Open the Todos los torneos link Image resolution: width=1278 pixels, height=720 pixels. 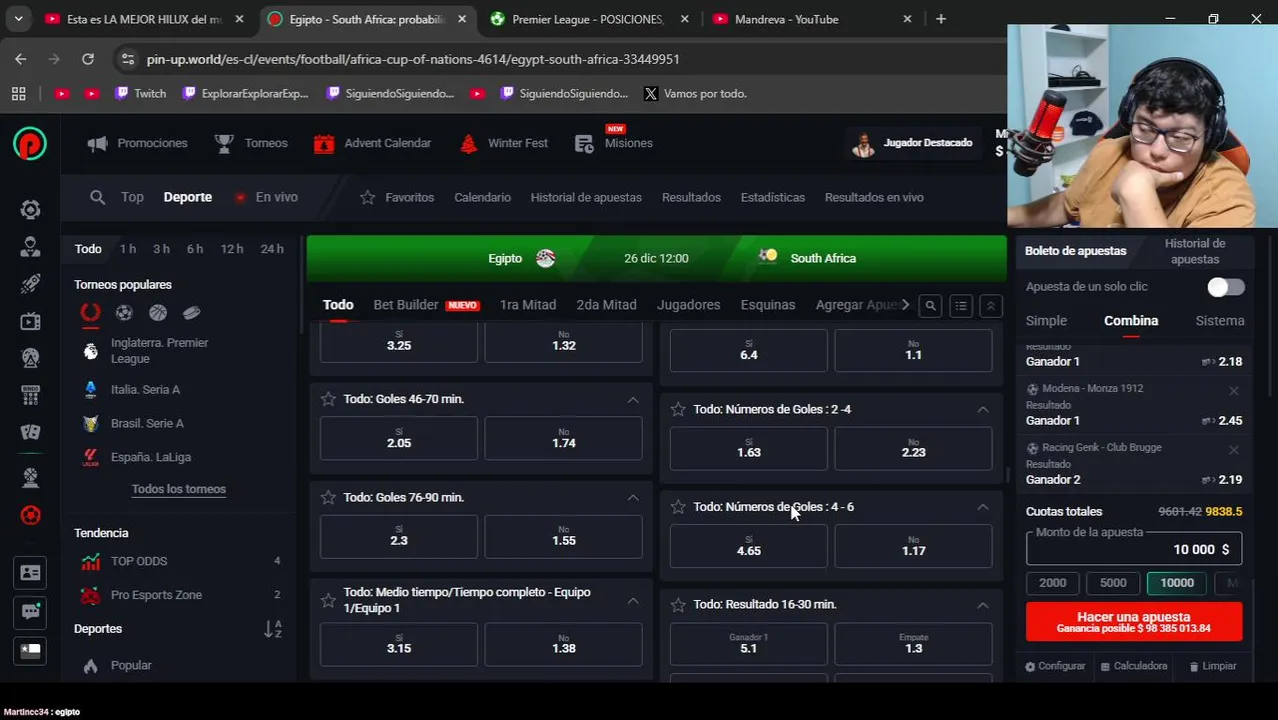179,489
